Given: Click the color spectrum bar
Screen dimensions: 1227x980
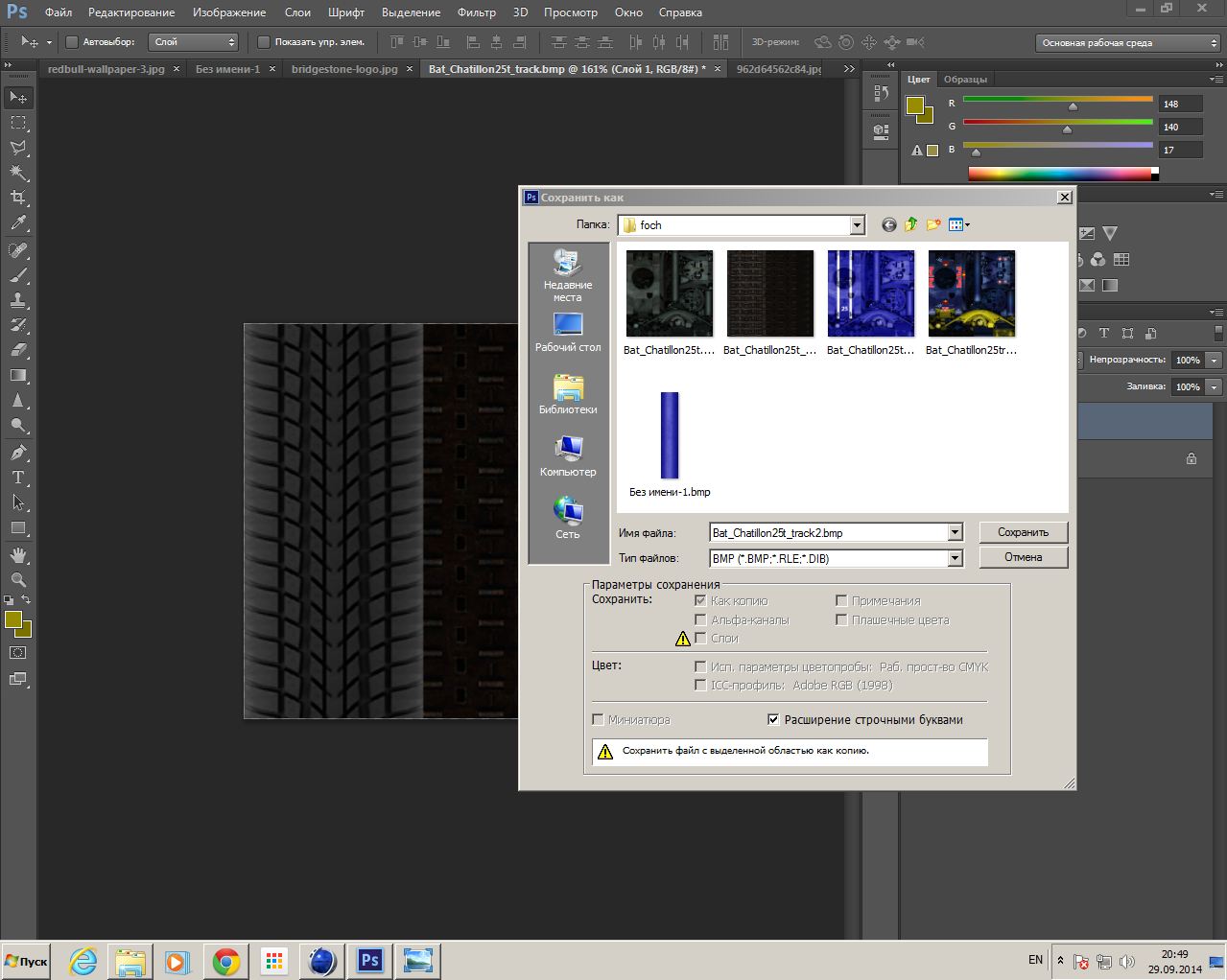Looking at the screenshot, I should [1059, 174].
